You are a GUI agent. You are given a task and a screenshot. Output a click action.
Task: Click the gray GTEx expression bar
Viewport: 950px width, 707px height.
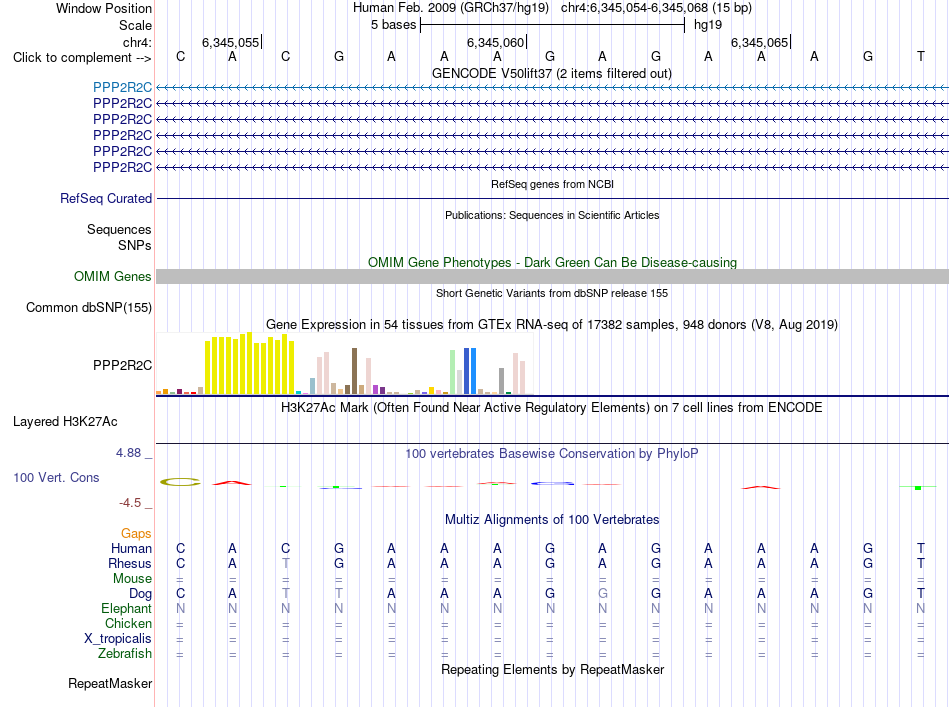click(501, 381)
